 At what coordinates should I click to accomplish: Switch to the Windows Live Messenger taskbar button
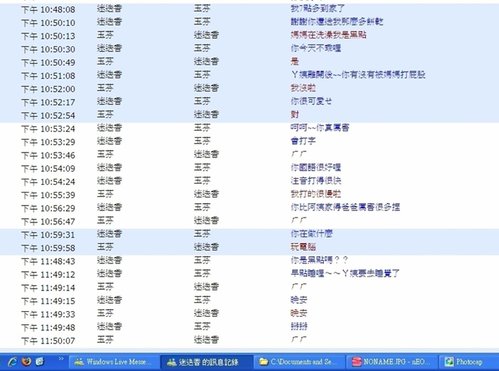pos(113,362)
